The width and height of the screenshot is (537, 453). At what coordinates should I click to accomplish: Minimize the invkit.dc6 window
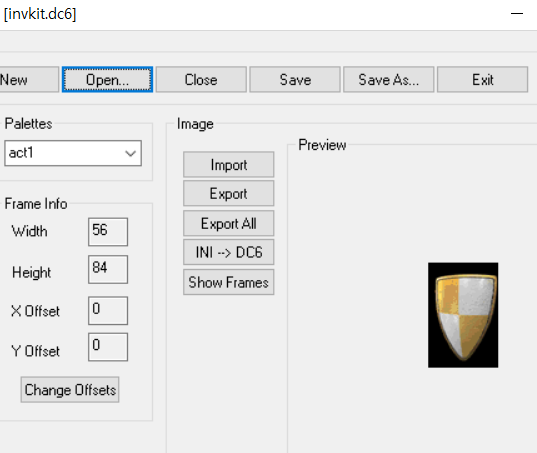point(517,14)
